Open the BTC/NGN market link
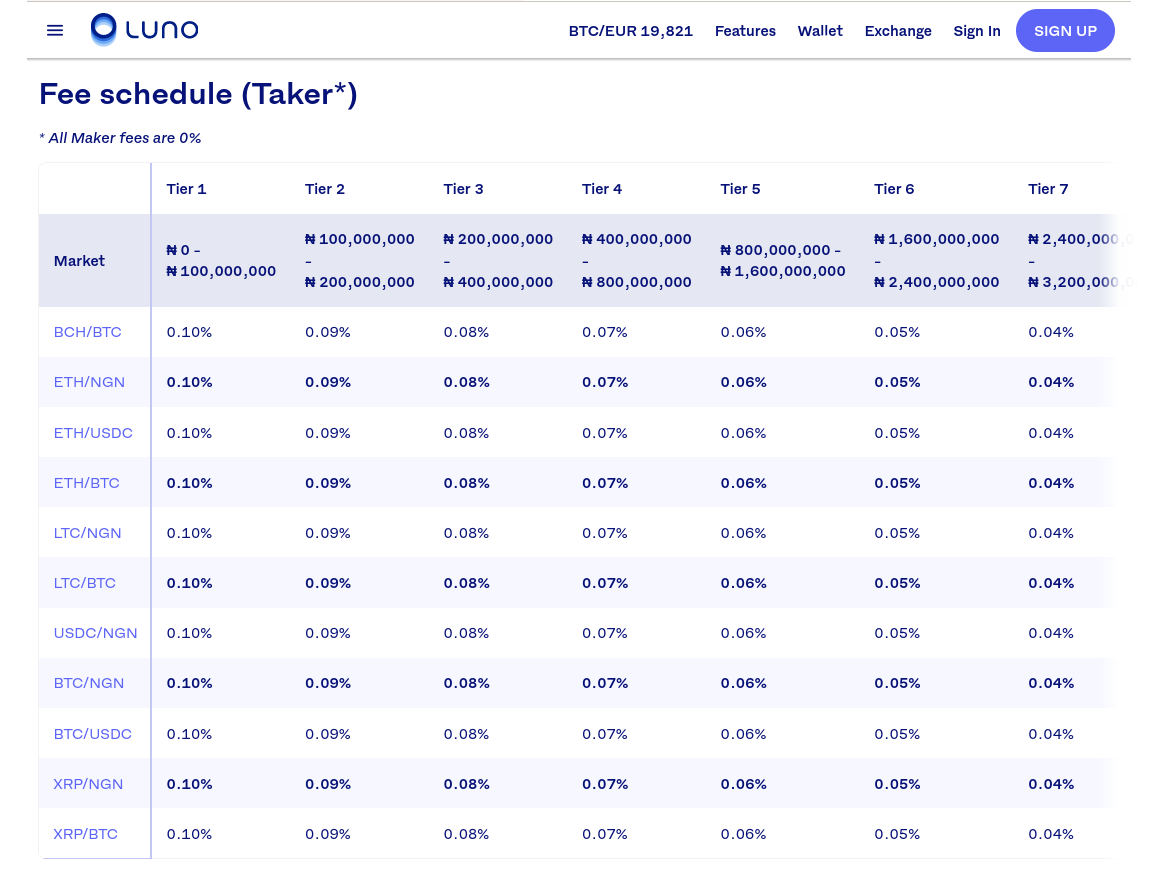Viewport: 1160px width, 885px height. click(89, 683)
